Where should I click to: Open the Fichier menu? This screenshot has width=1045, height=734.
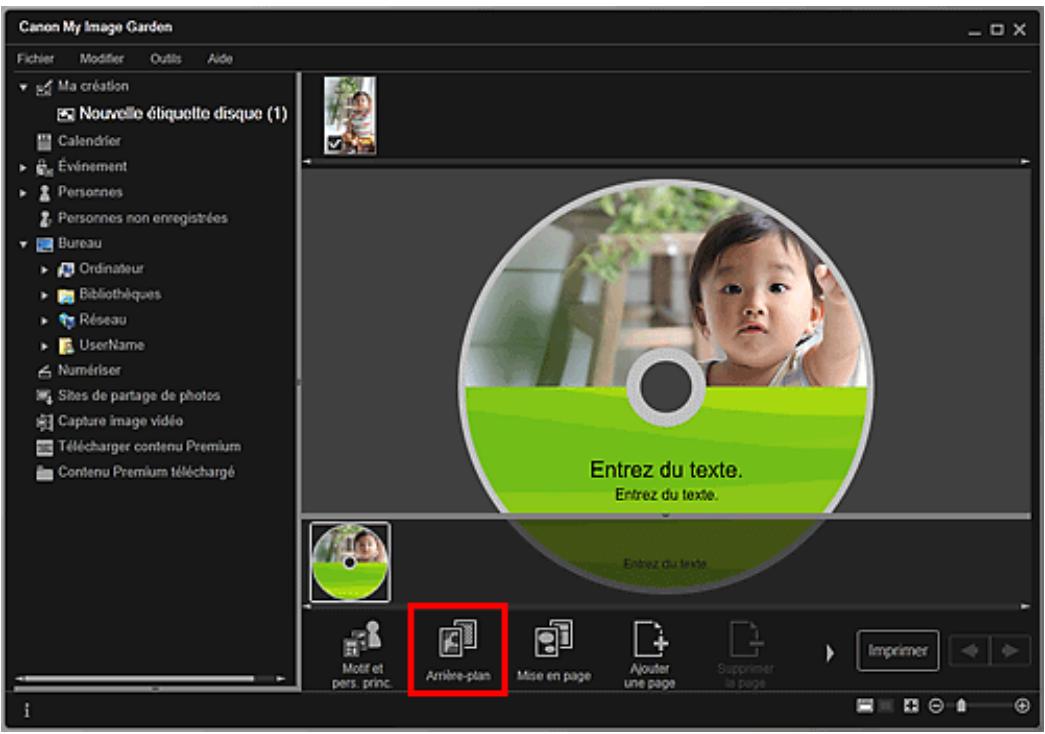tap(36, 59)
